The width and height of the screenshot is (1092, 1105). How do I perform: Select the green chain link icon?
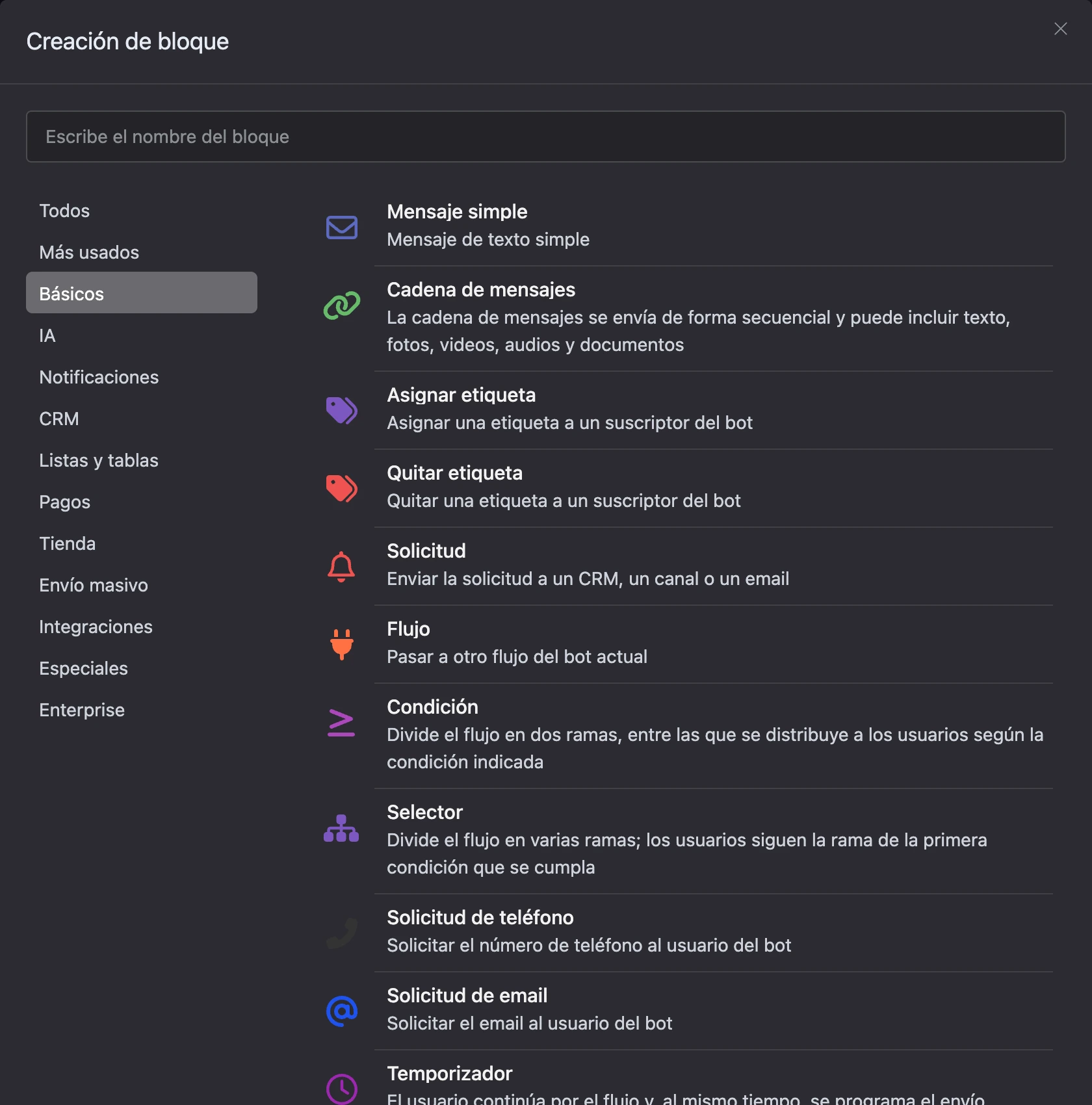pyautogui.click(x=341, y=305)
